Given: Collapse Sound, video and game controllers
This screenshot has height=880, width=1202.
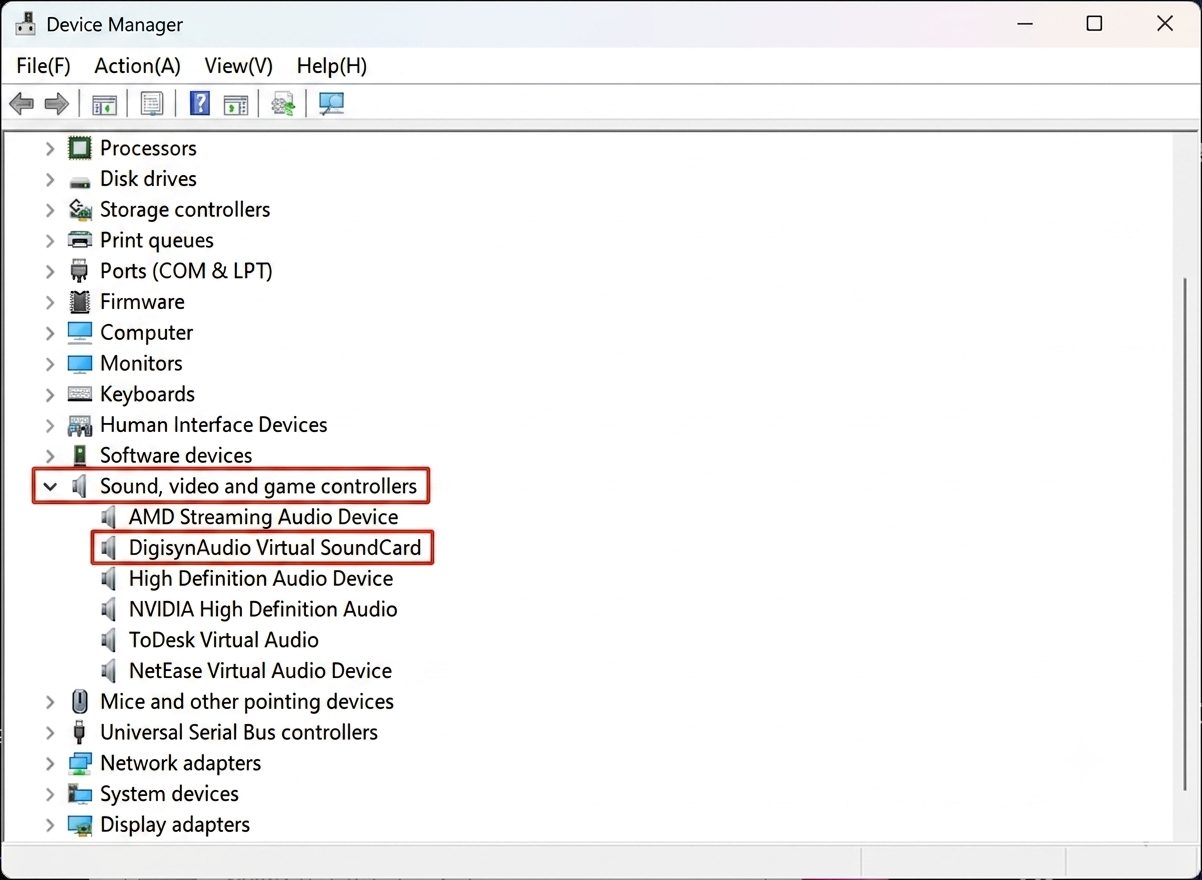Looking at the screenshot, I should (x=49, y=487).
